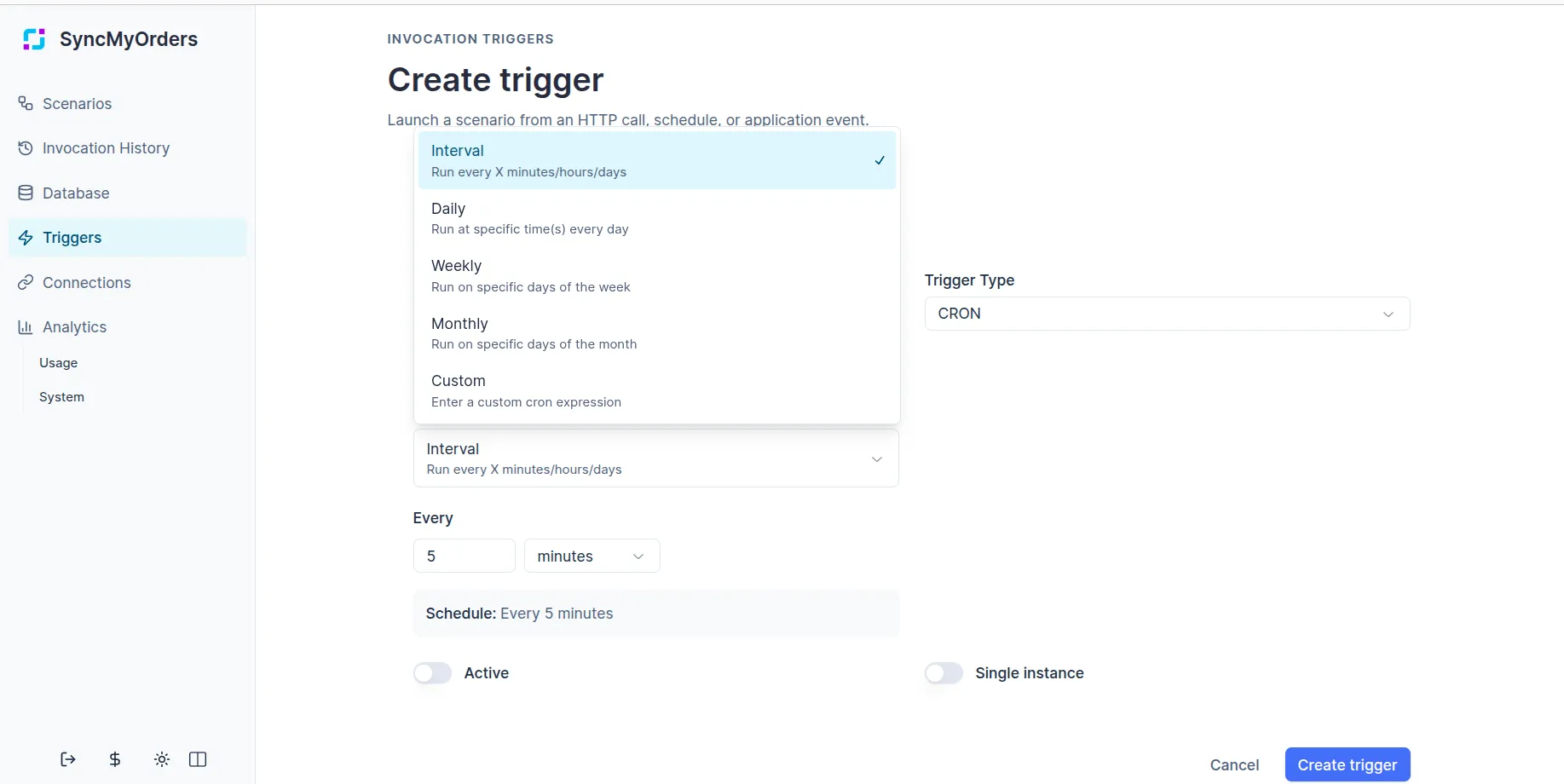The image size is (1564, 784).
Task: Collapse the sidebar using the panel icon
Action: click(x=198, y=759)
